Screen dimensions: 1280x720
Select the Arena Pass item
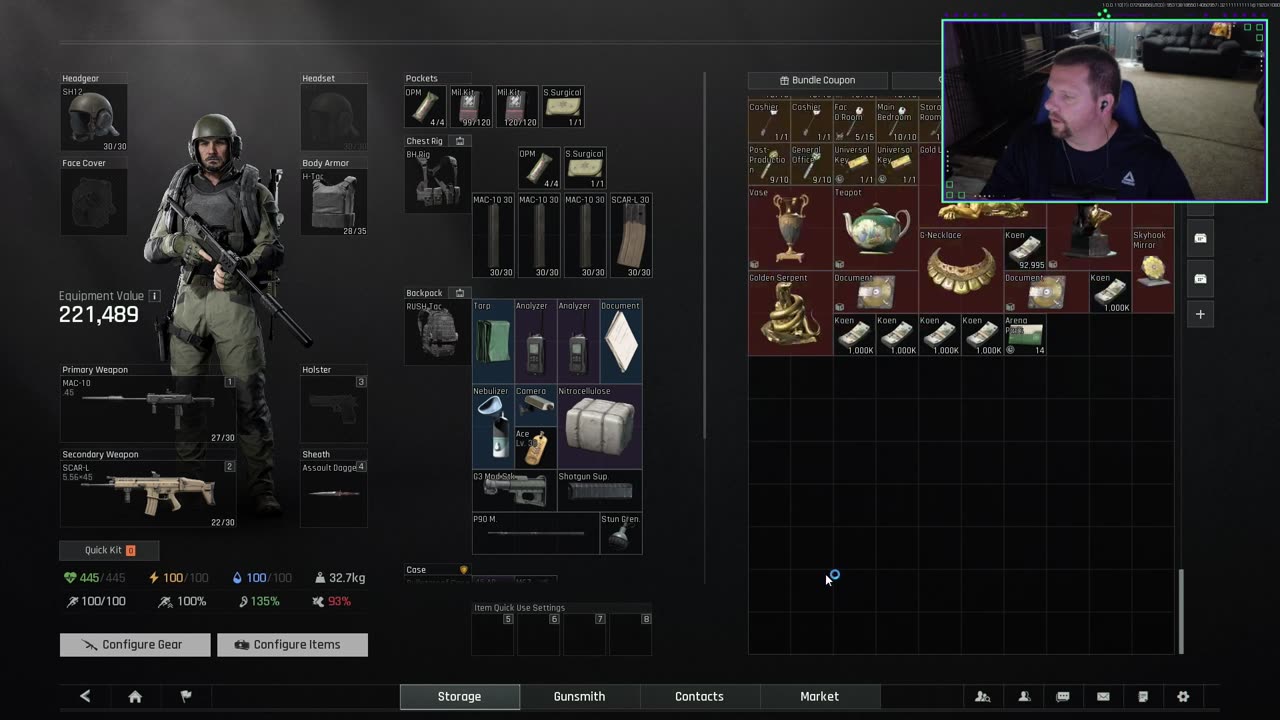[x=1025, y=335]
